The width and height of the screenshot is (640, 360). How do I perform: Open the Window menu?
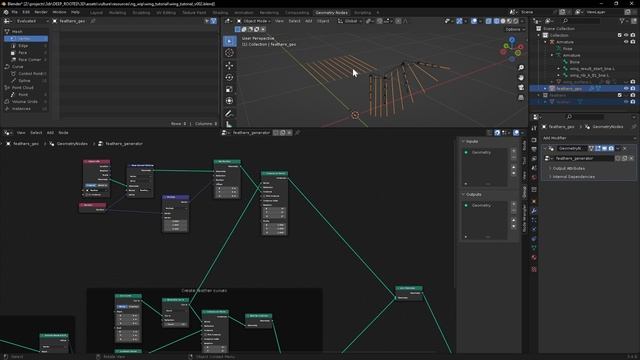[59, 12]
